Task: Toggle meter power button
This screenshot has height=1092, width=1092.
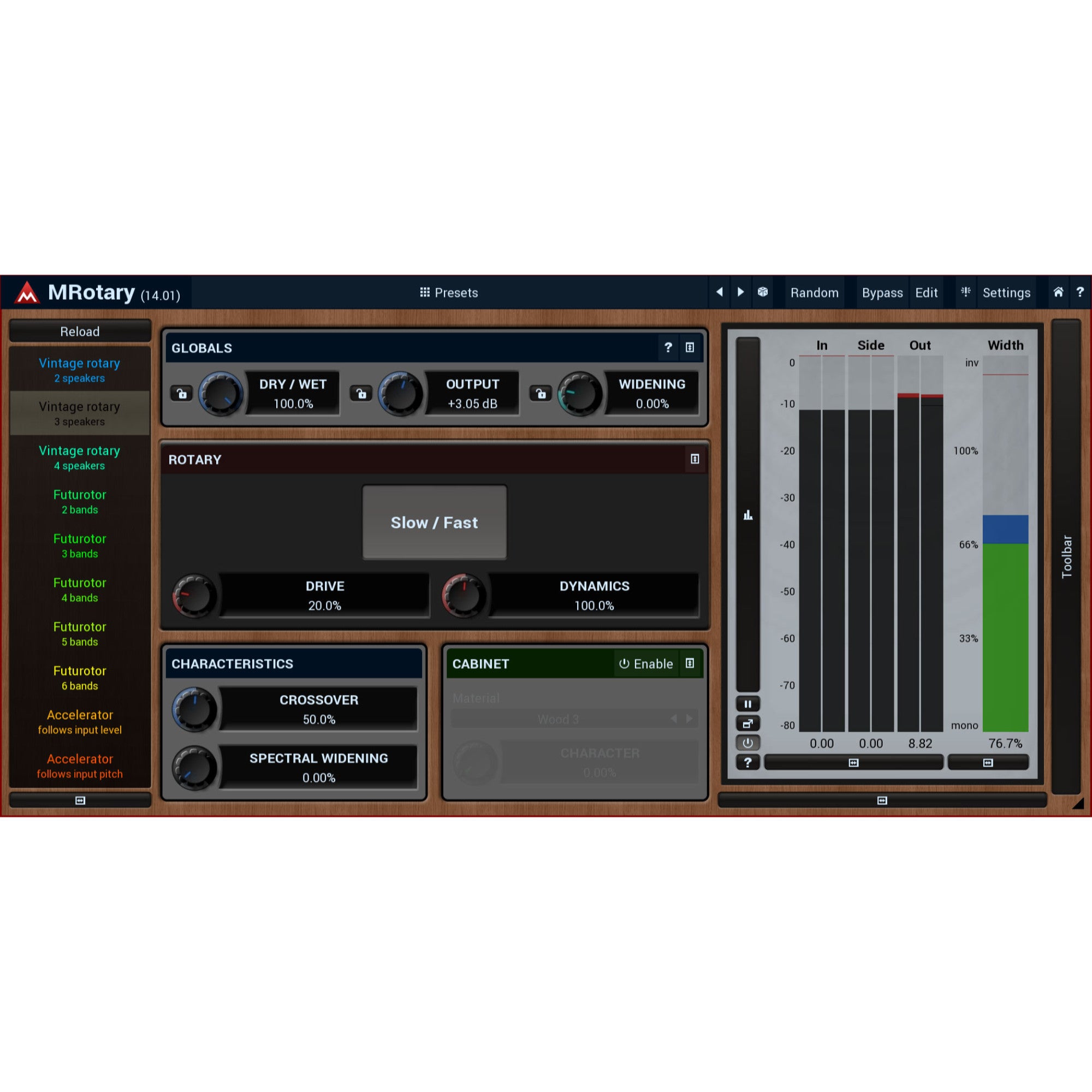Action: pyautogui.click(x=748, y=743)
